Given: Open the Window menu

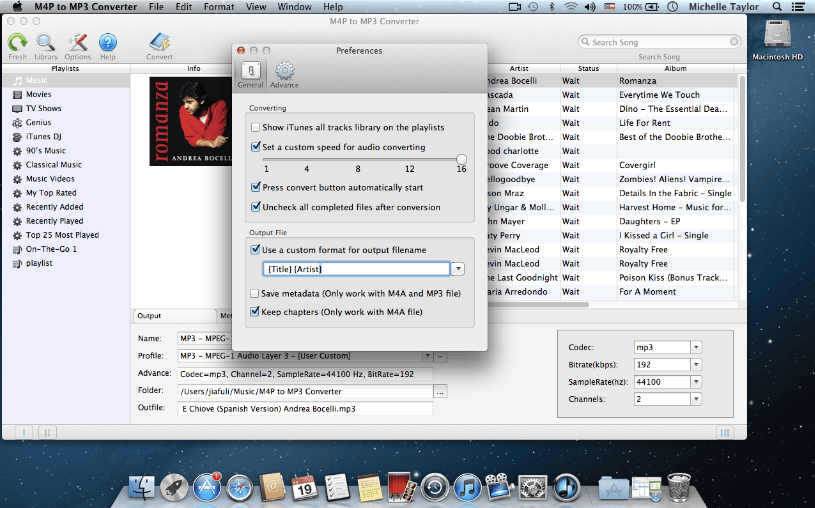Looking at the screenshot, I should pyautogui.click(x=295, y=7).
